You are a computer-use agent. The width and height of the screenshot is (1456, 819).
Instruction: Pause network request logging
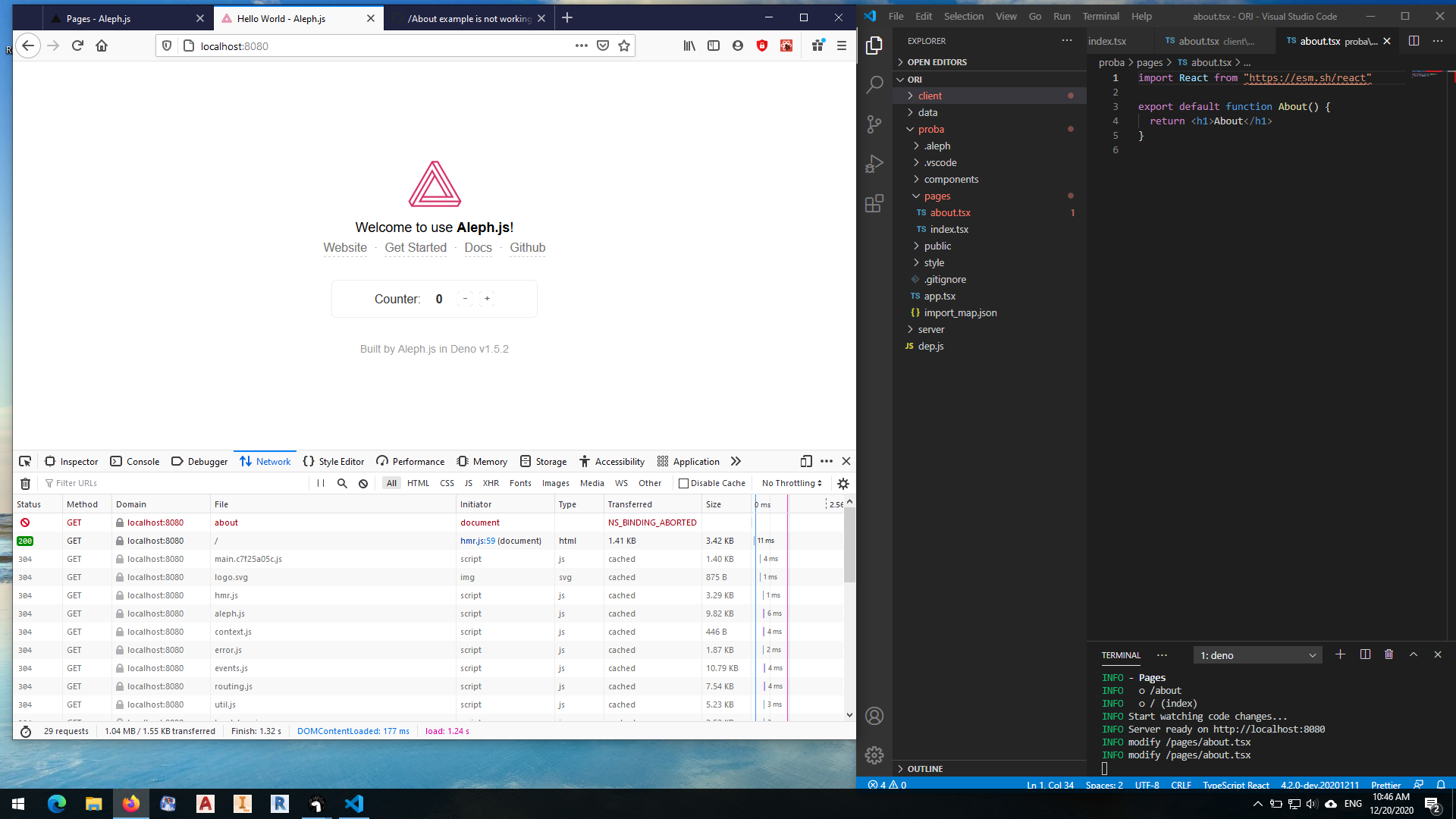pyautogui.click(x=320, y=483)
